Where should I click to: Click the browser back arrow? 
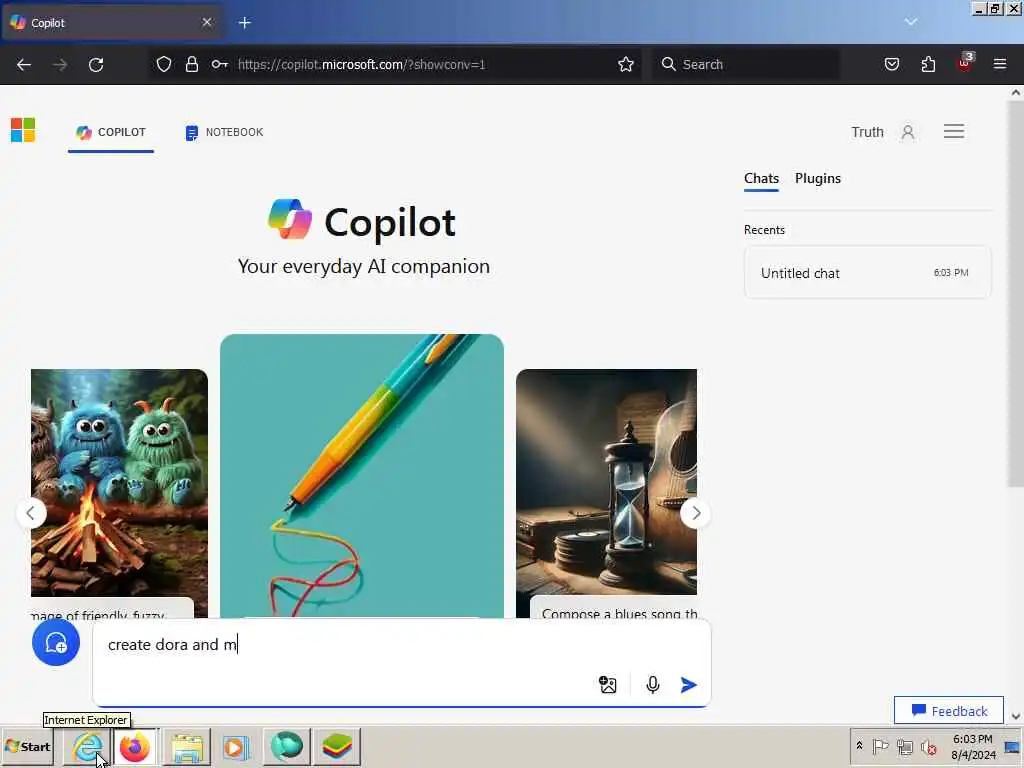(x=24, y=65)
